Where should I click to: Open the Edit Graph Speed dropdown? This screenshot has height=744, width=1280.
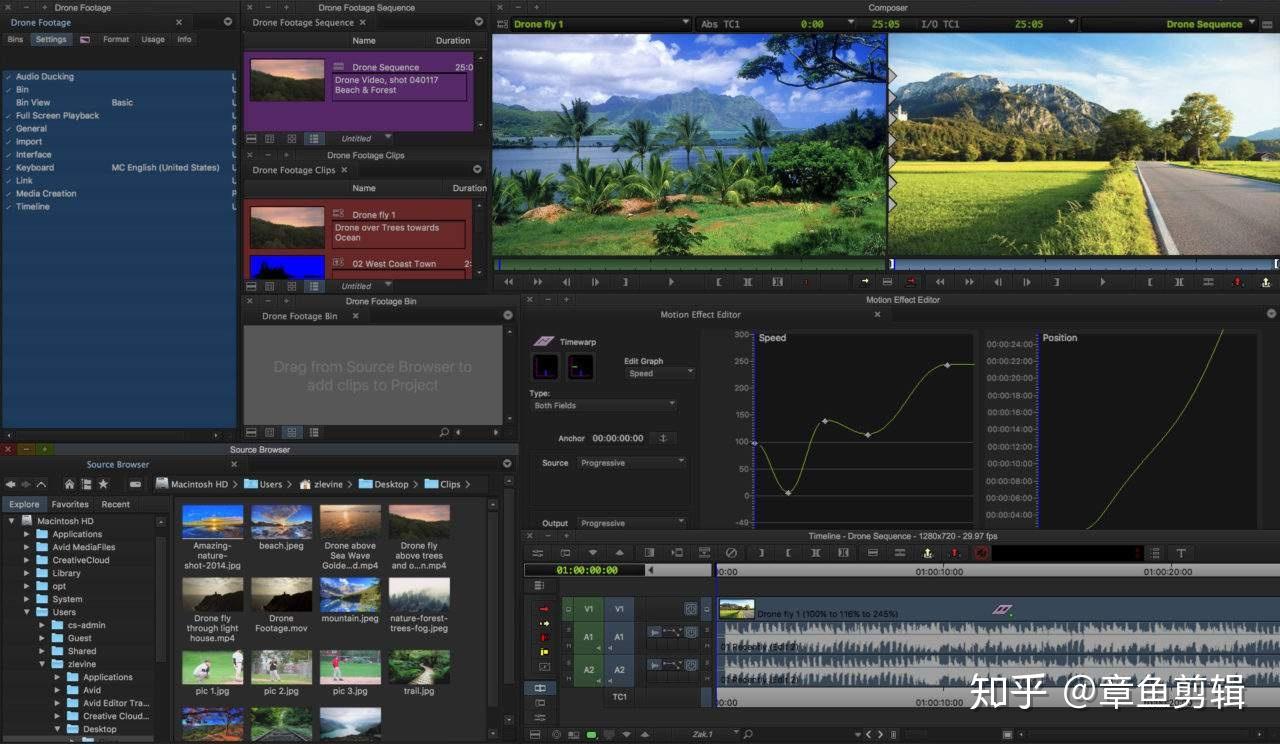click(x=659, y=373)
